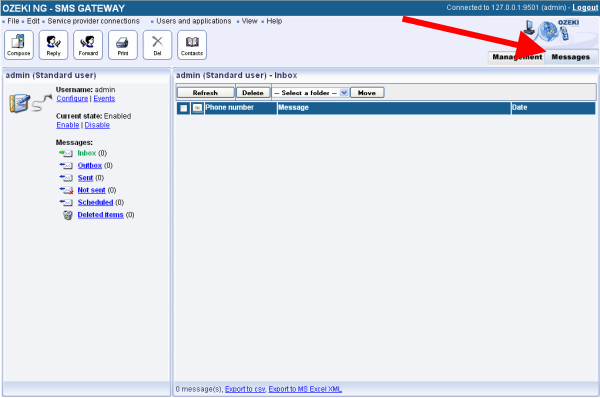Open the Configure link

72,99
